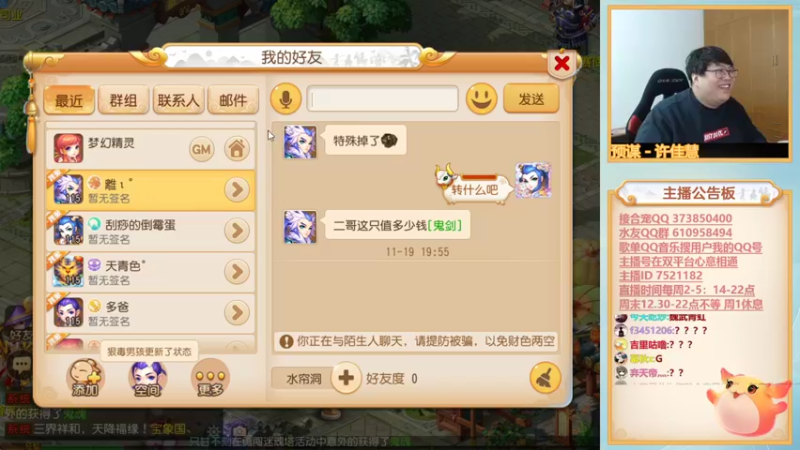This screenshot has height=450, width=800.
Task: Click the home icon beside 梦幻精灵
Action: [237, 149]
